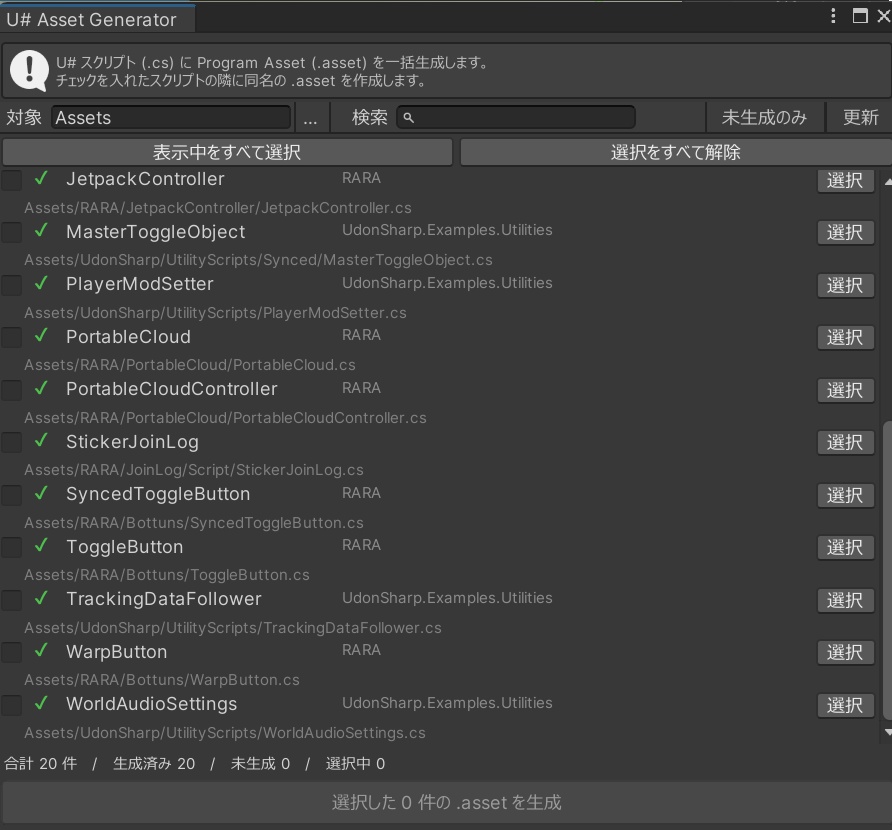This screenshot has width=892, height=830.
Task: Focus the 検索 search field
Action: [x=516, y=118]
